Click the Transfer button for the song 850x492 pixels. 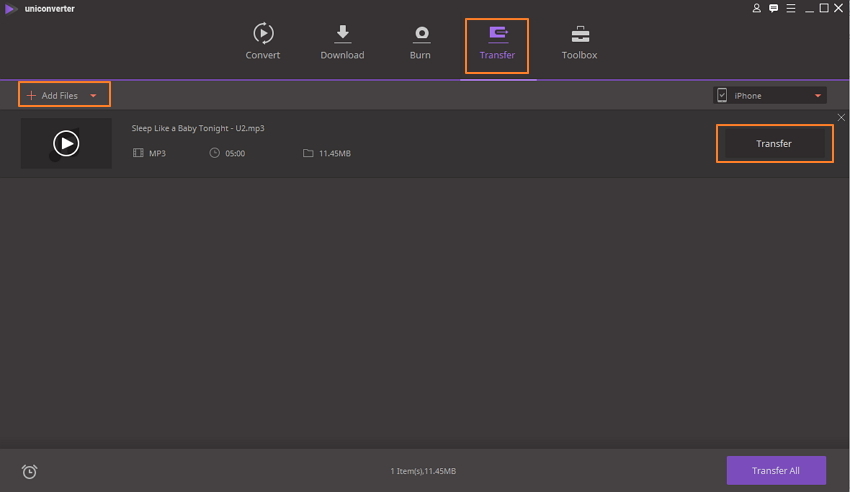[x=773, y=144]
